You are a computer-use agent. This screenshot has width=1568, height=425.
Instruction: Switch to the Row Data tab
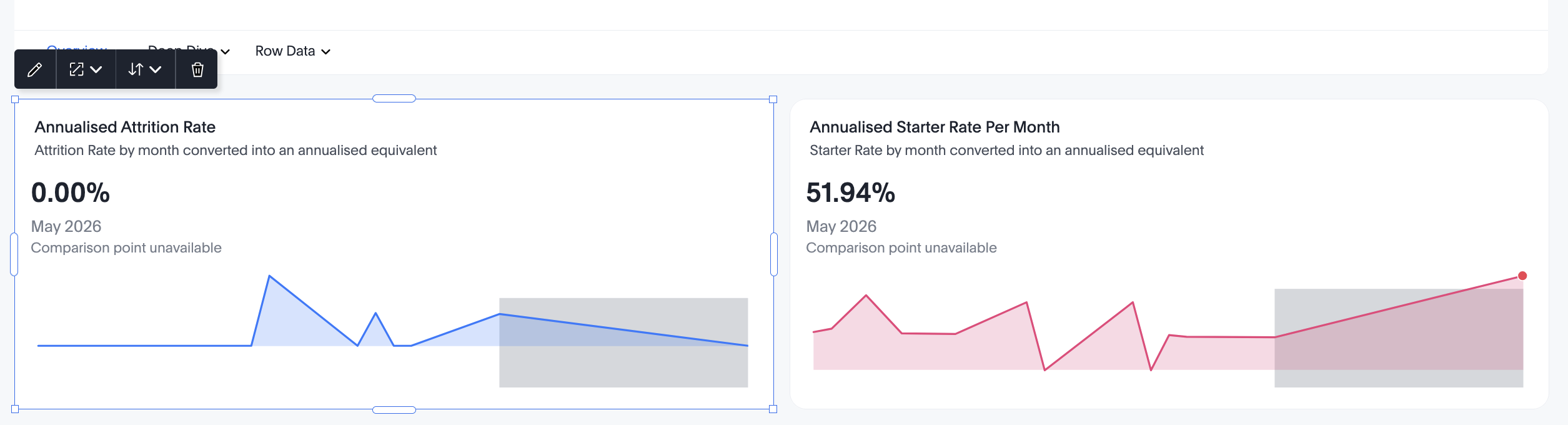pos(285,51)
